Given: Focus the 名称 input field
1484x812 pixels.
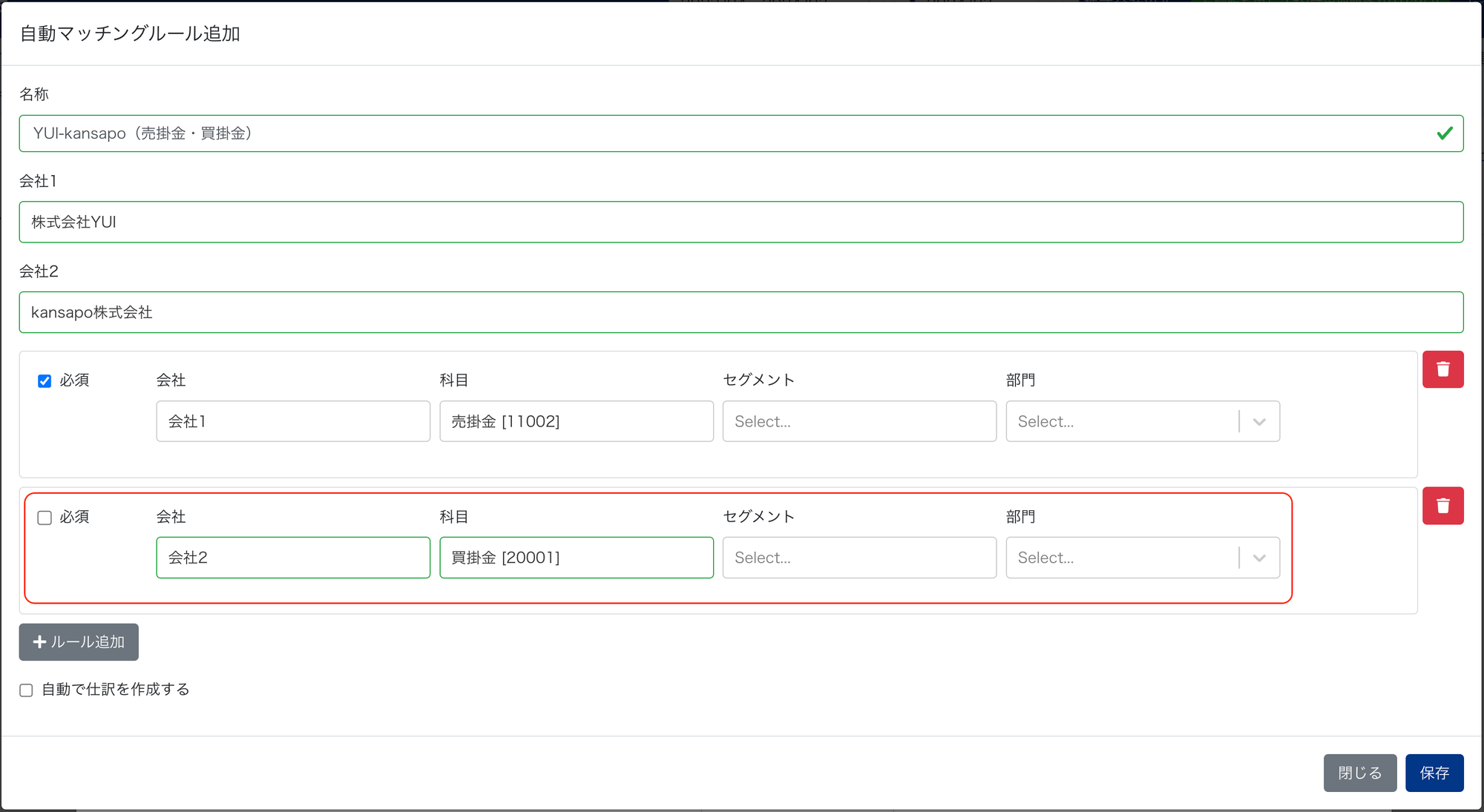Looking at the screenshot, I should point(741,133).
